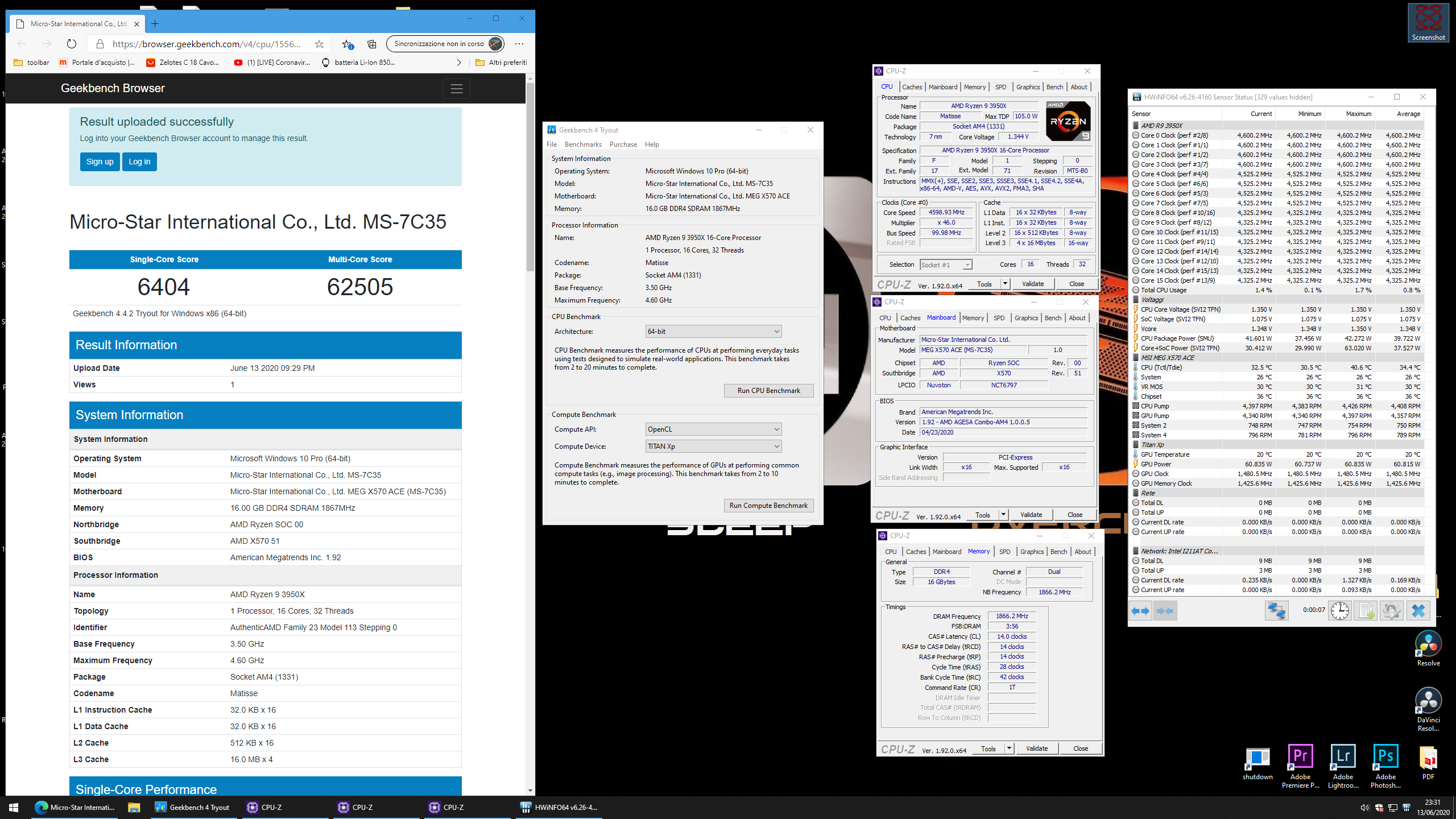Click the Edge address bar URL field
1456x819 pixels.
click(x=206, y=44)
